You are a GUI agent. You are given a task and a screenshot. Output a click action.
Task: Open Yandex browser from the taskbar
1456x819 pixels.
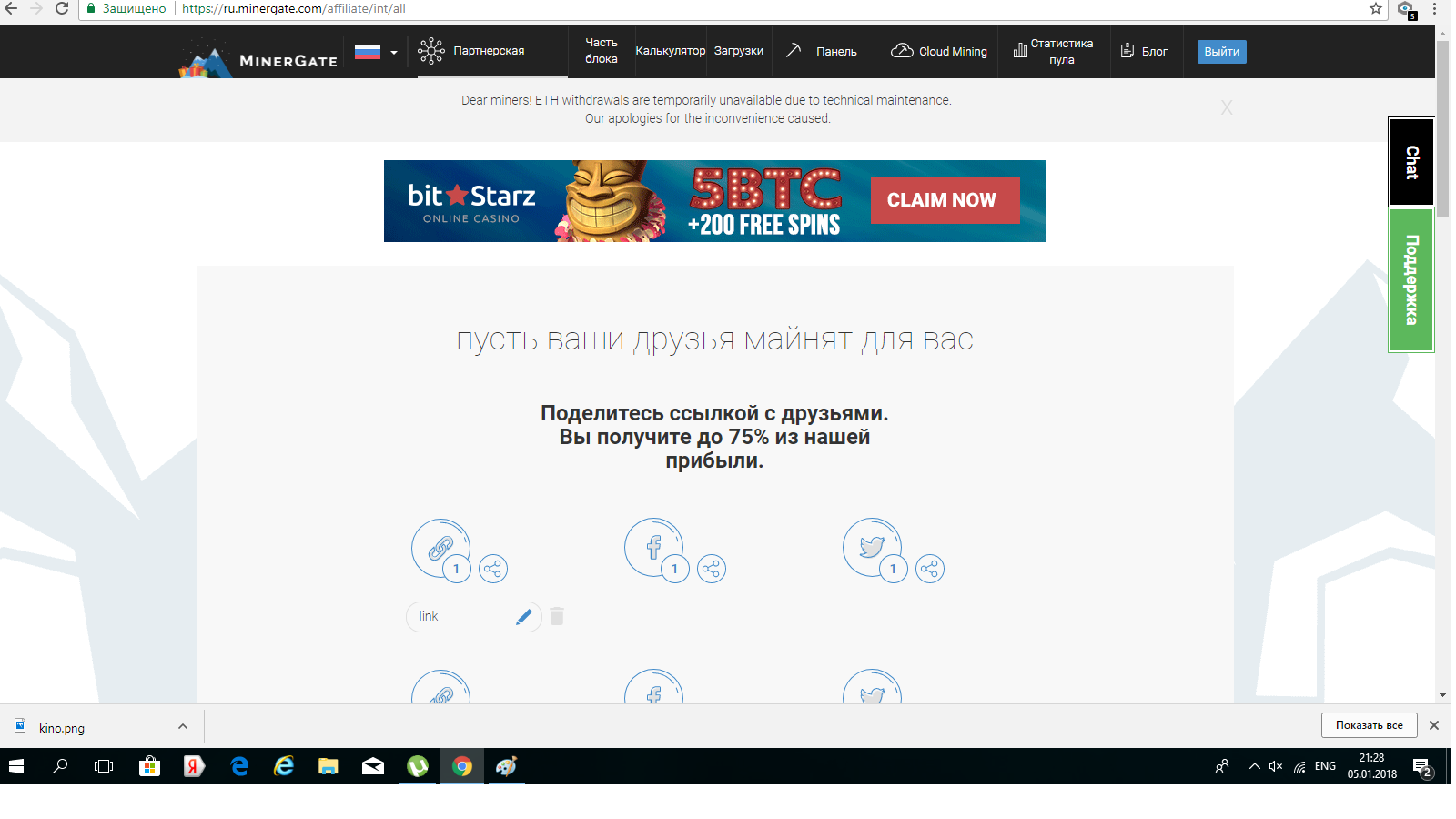[x=194, y=766]
